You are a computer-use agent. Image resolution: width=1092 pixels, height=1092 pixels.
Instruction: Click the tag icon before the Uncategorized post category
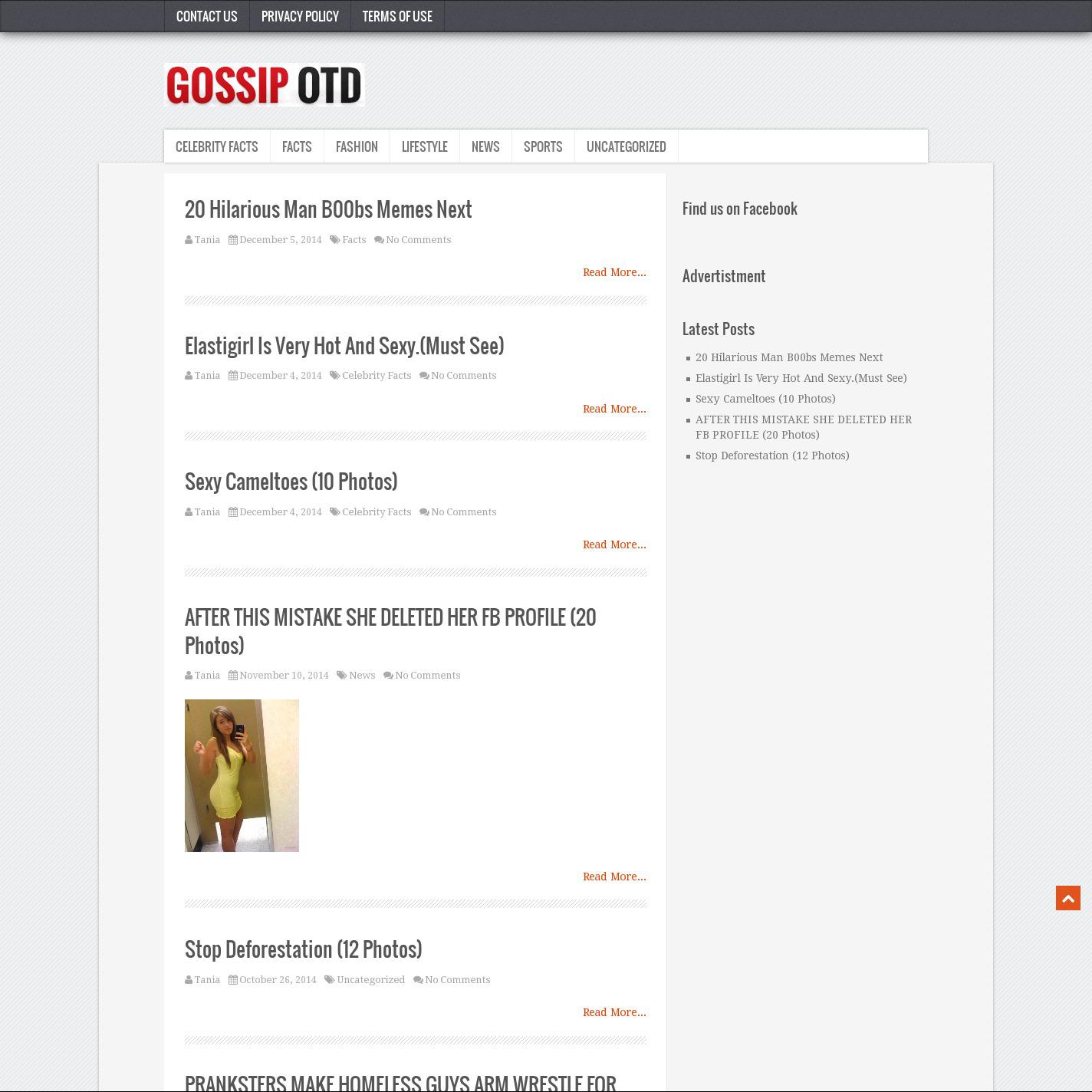[330, 980]
